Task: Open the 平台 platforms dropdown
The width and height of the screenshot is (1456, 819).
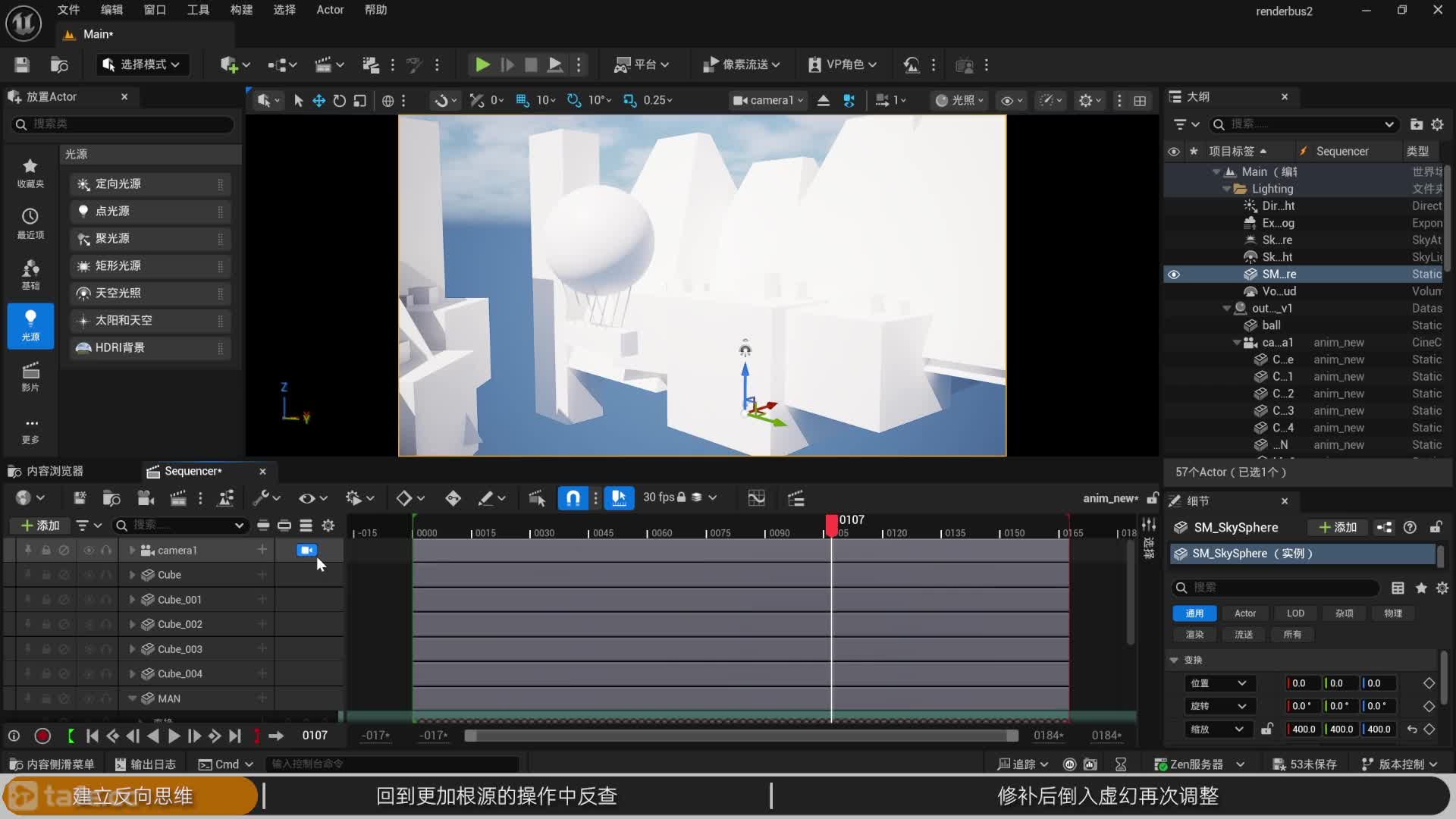Action: (642, 65)
